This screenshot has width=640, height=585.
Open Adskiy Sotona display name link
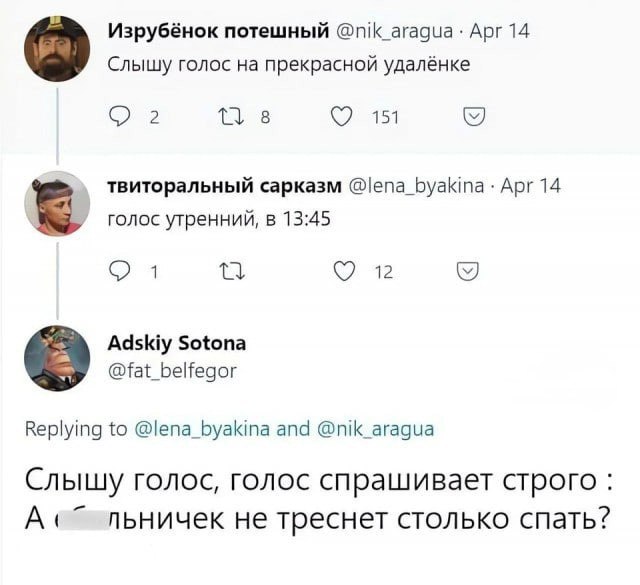click(x=177, y=343)
